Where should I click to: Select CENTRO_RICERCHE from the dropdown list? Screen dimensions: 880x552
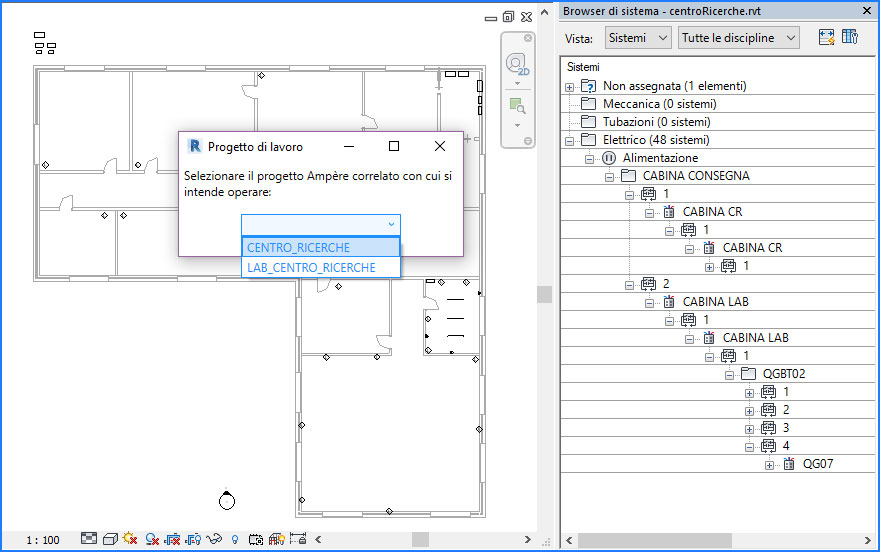321,247
